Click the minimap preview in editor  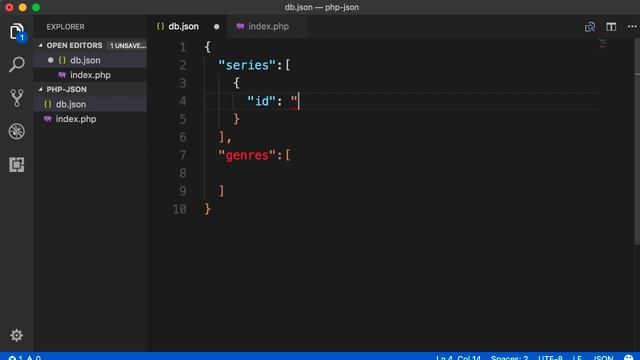(x=603, y=44)
